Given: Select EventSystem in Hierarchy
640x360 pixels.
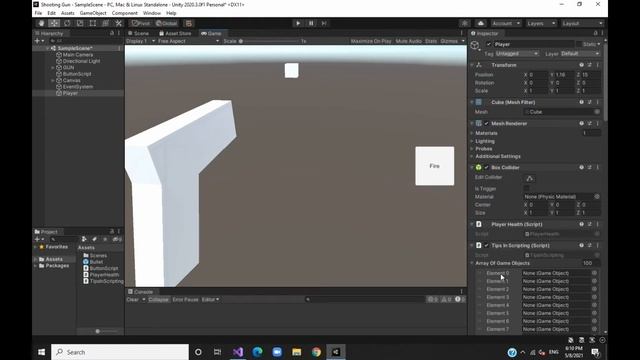Looking at the screenshot, I should click(78, 87).
